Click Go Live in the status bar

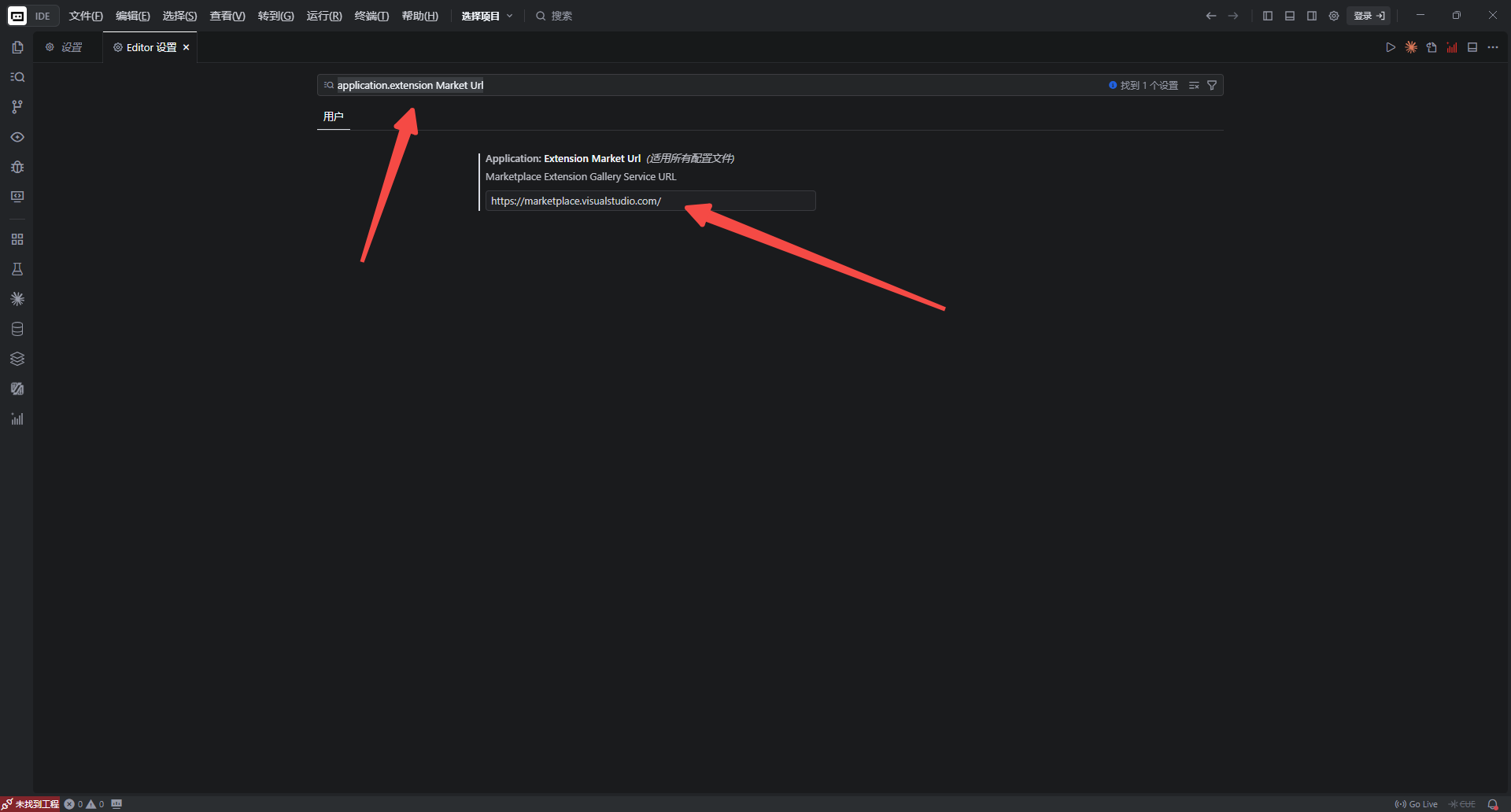pyautogui.click(x=1417, y=804)
